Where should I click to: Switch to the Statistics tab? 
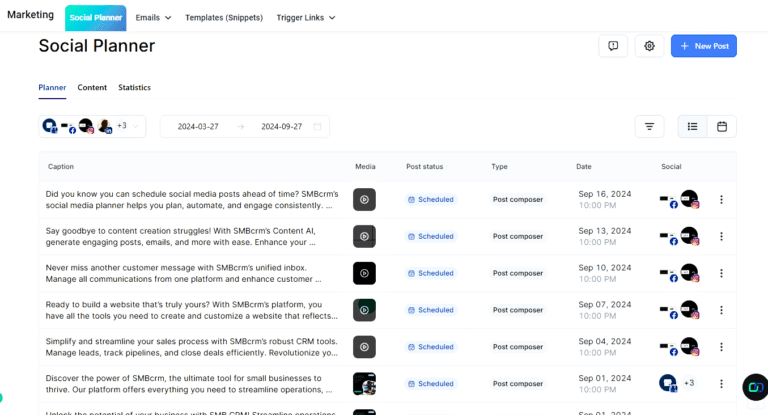[x=134, y=88]
